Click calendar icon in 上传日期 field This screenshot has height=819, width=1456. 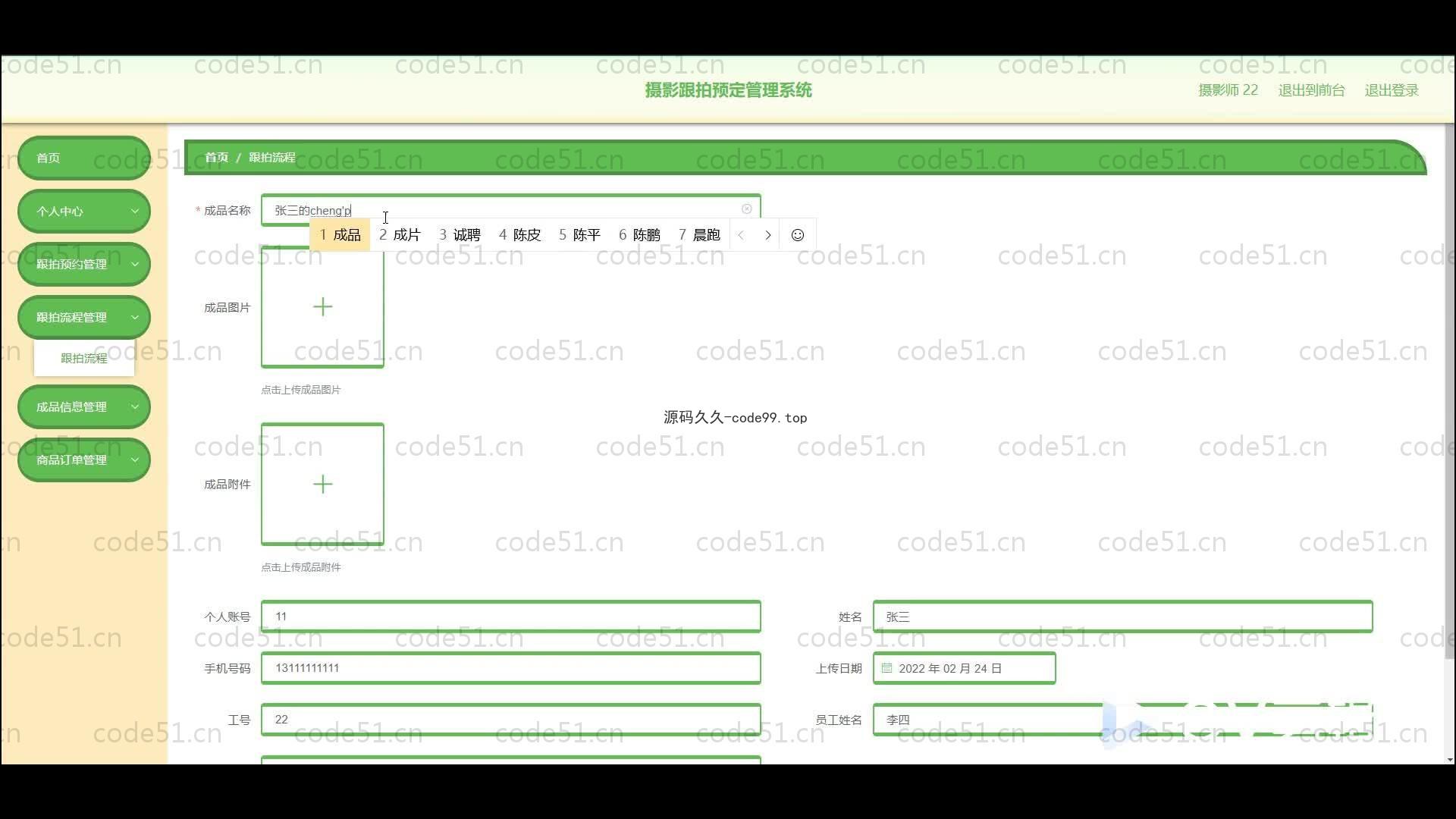click(886, 668)
